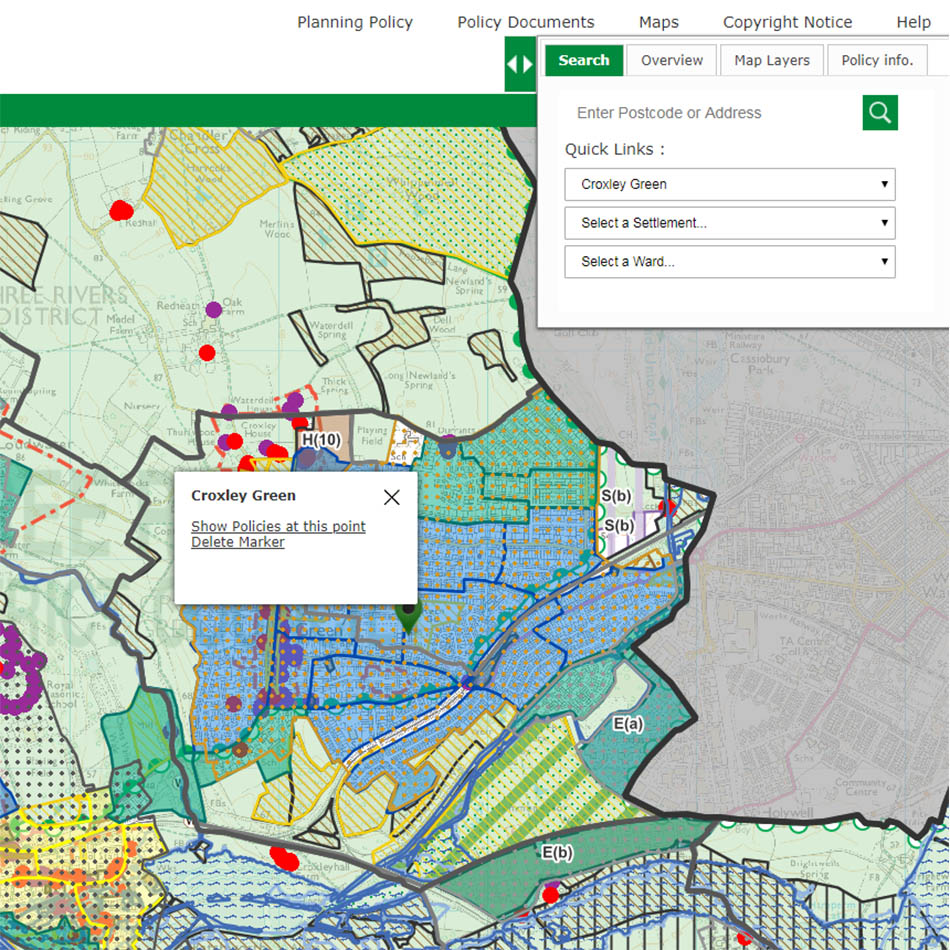
Task: Select the Search tab
Action: coord(584,60)
